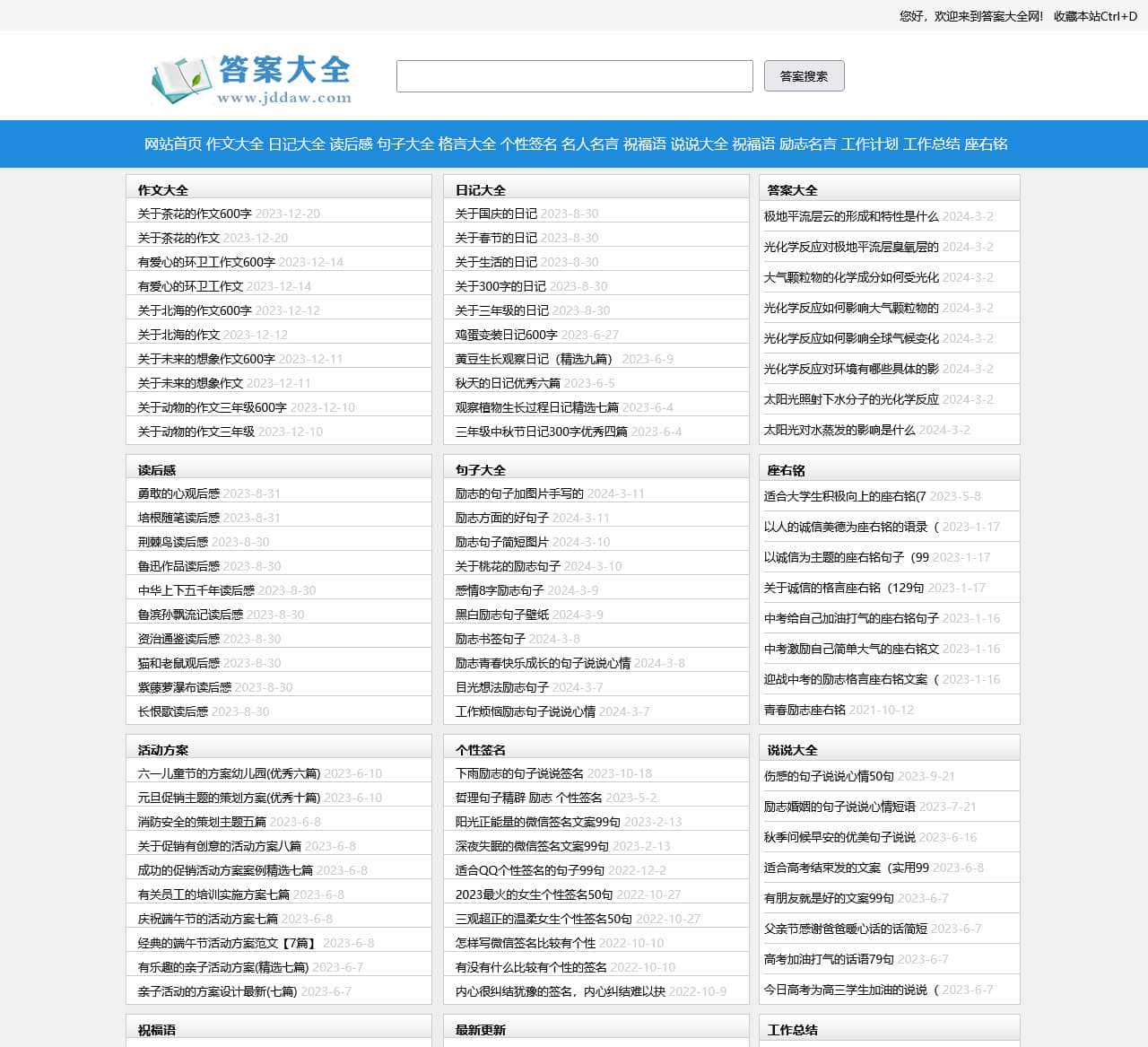Viewport: 1148px width, 1047px height.
Task: Open 座右铭 in navigation bar
Action: [x=987, y=144]
